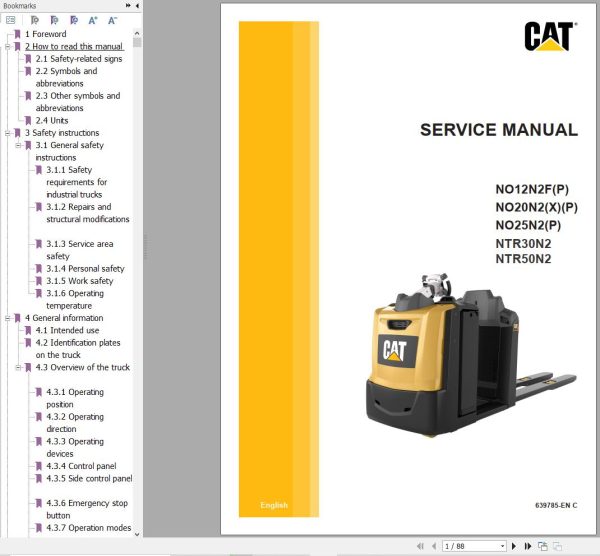The height and width of the screenshot is (556, 600).
Task: Collapse the '3 Safety instructions' node
Action: click(7, 133)
